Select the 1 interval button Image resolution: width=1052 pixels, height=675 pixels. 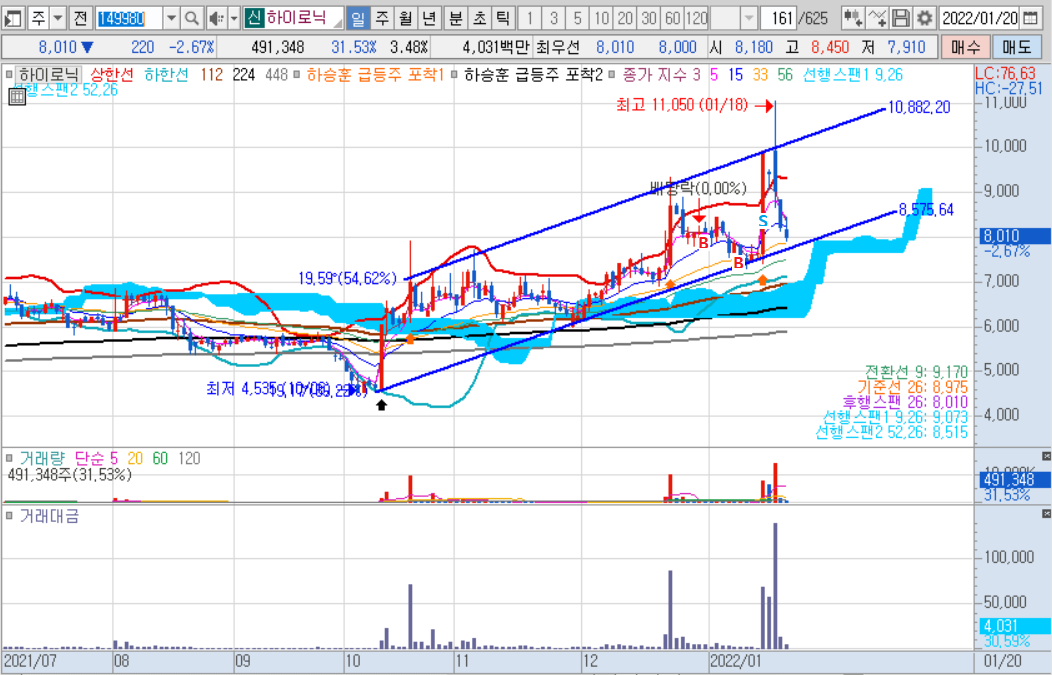(530, 18)
